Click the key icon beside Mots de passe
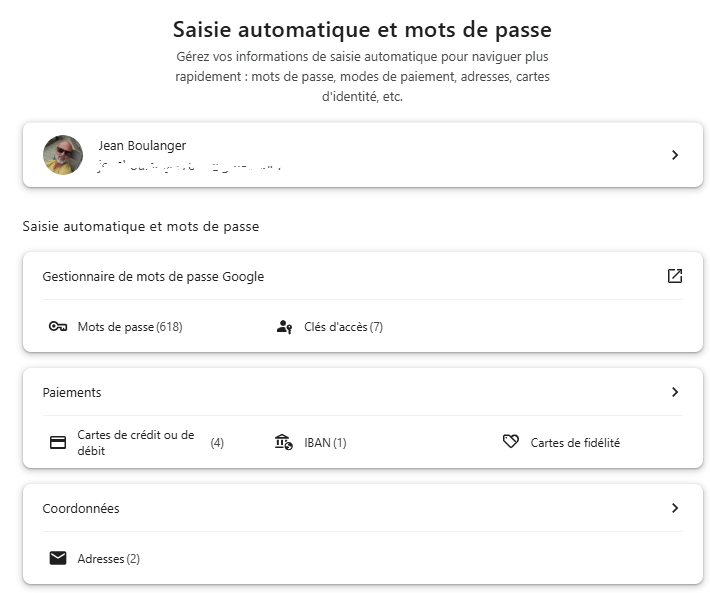Viewport: 710px width, 593px height. click(58, 326)
